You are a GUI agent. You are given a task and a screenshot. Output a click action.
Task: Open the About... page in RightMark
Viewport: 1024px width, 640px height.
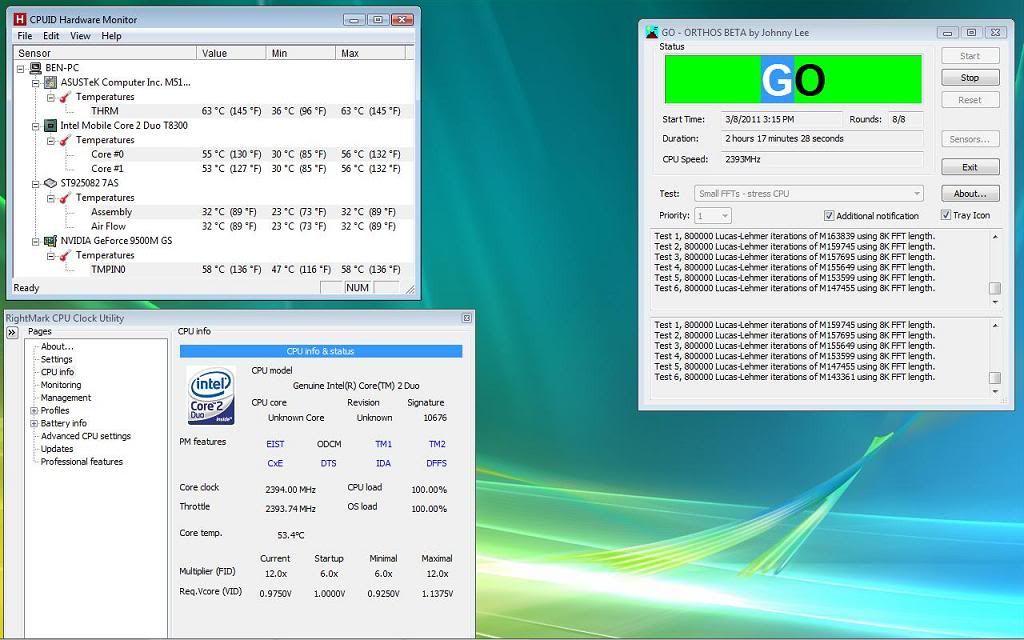pyautogui.click(x=57, y=347)
